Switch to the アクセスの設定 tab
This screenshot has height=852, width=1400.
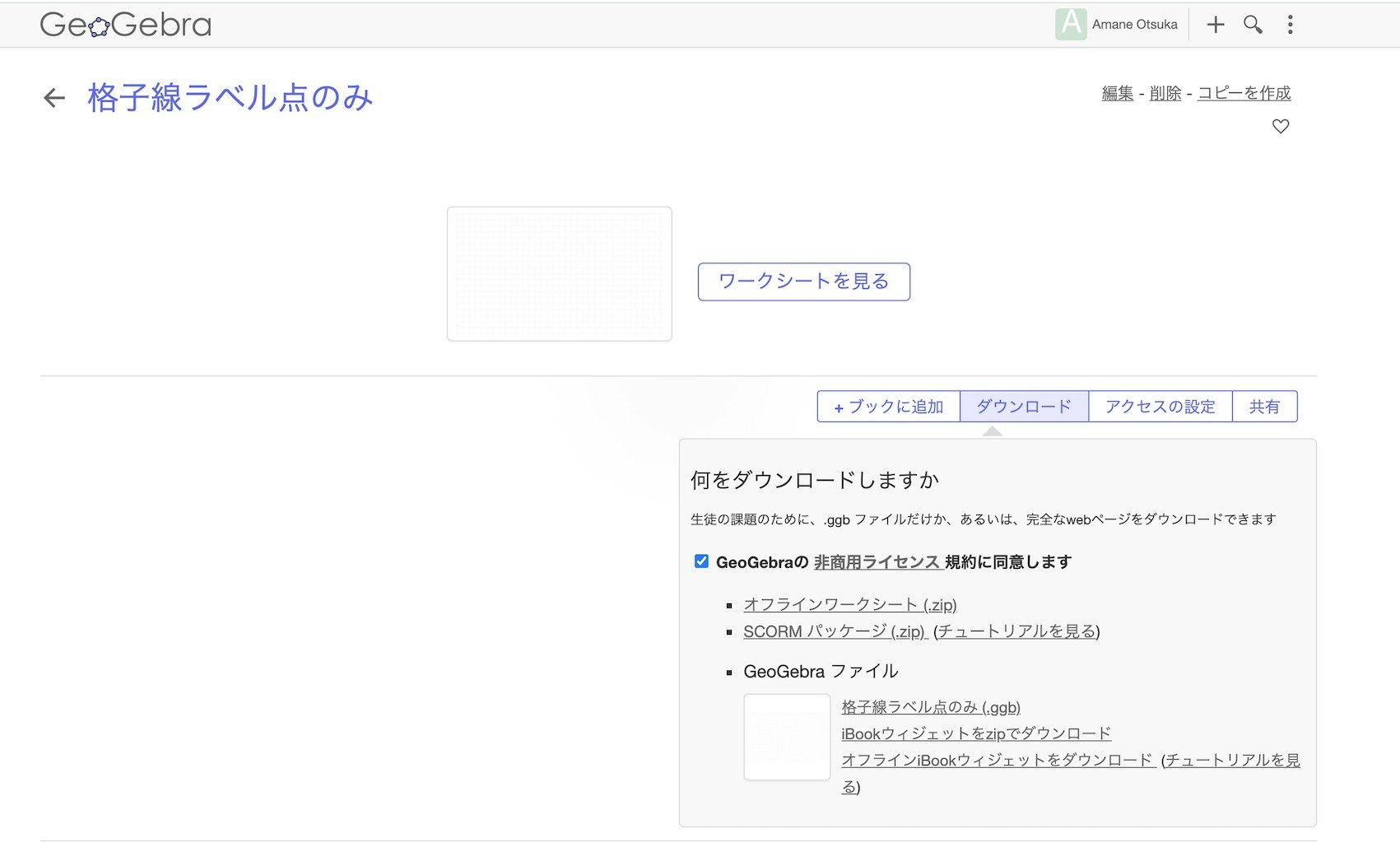tap(1160, 406)
